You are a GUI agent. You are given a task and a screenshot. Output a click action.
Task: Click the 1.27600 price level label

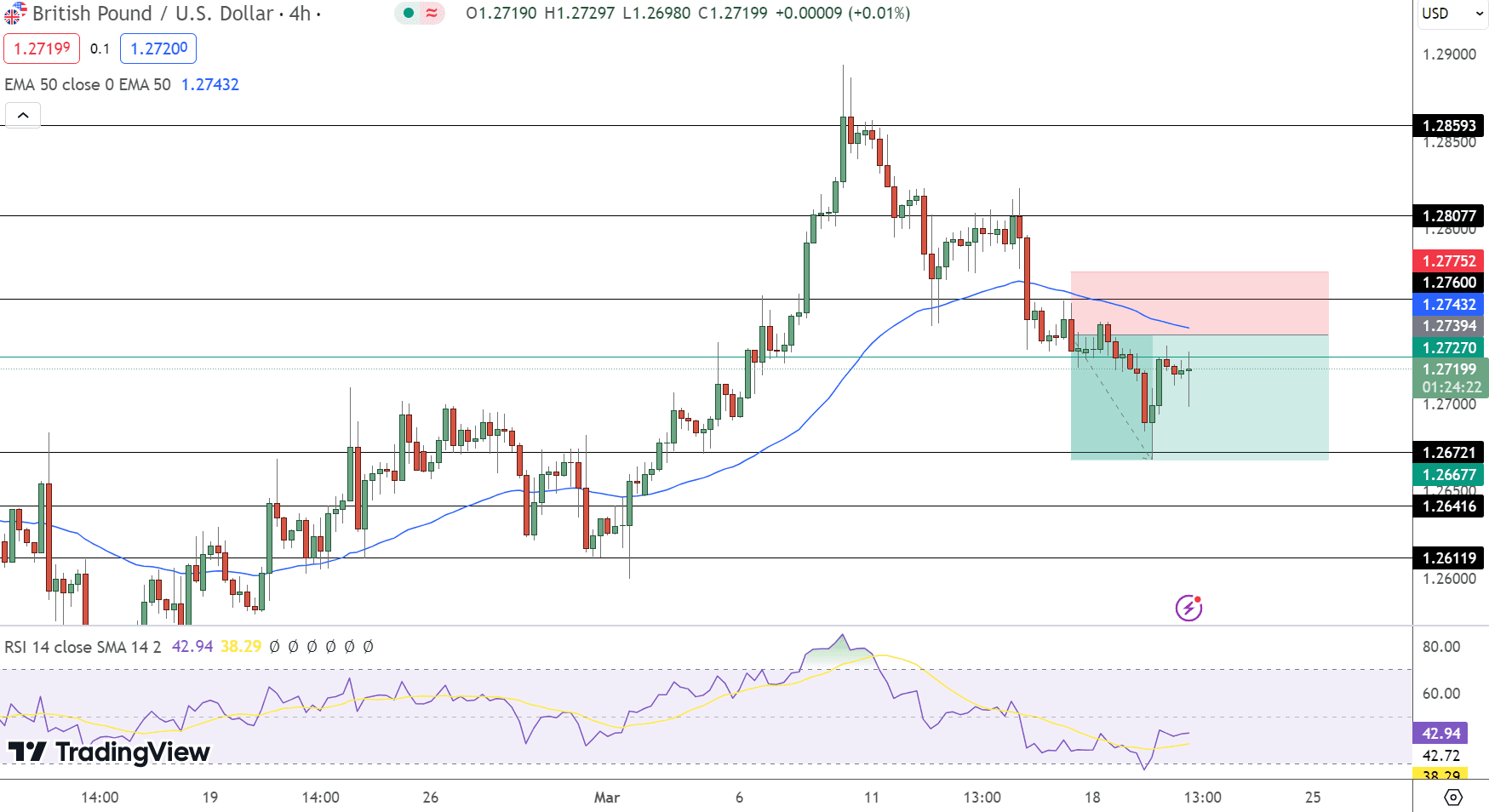click(x=1449, y=283)
